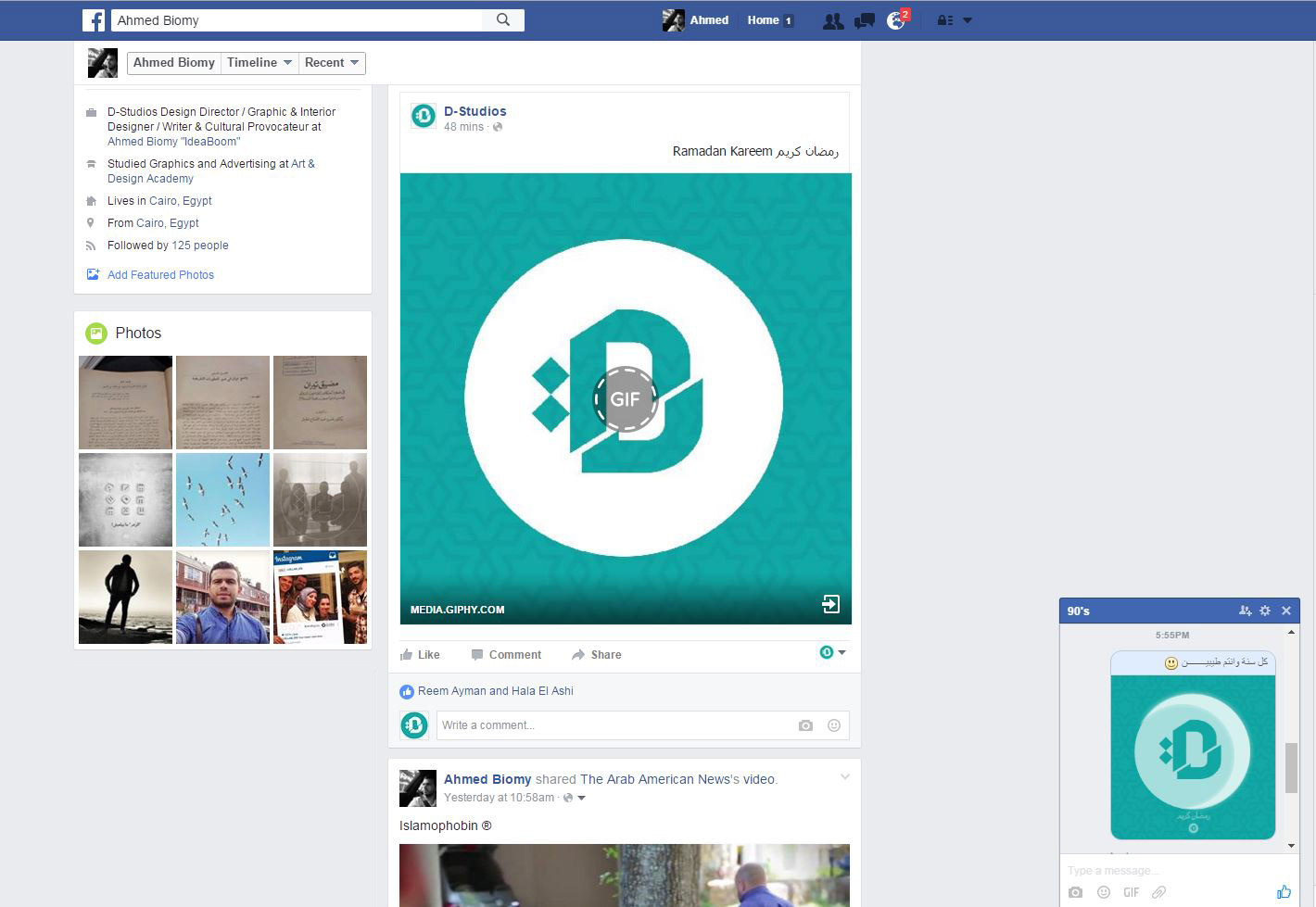
Task: Open the GIF picker in the chat toolbar
Action: [x=1132, y=892]
